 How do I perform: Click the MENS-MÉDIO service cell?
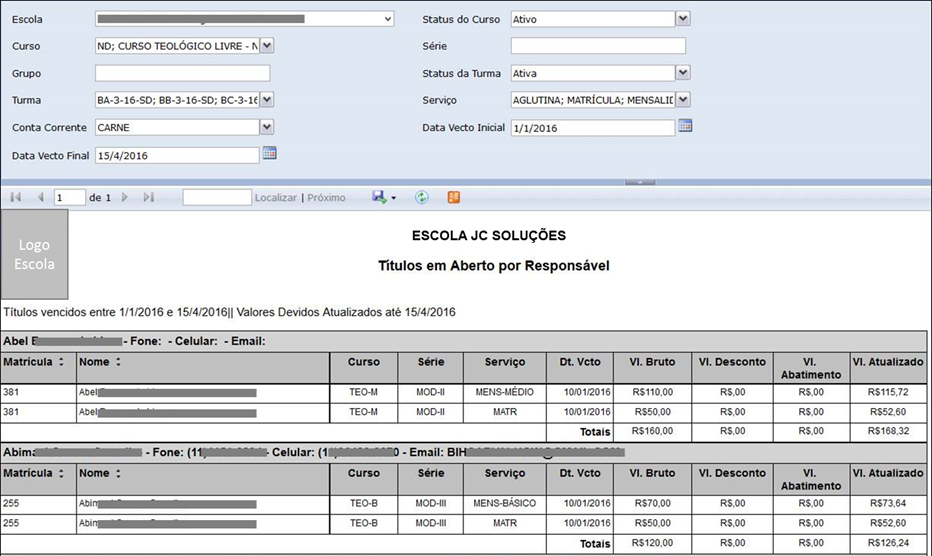(505, 392)
